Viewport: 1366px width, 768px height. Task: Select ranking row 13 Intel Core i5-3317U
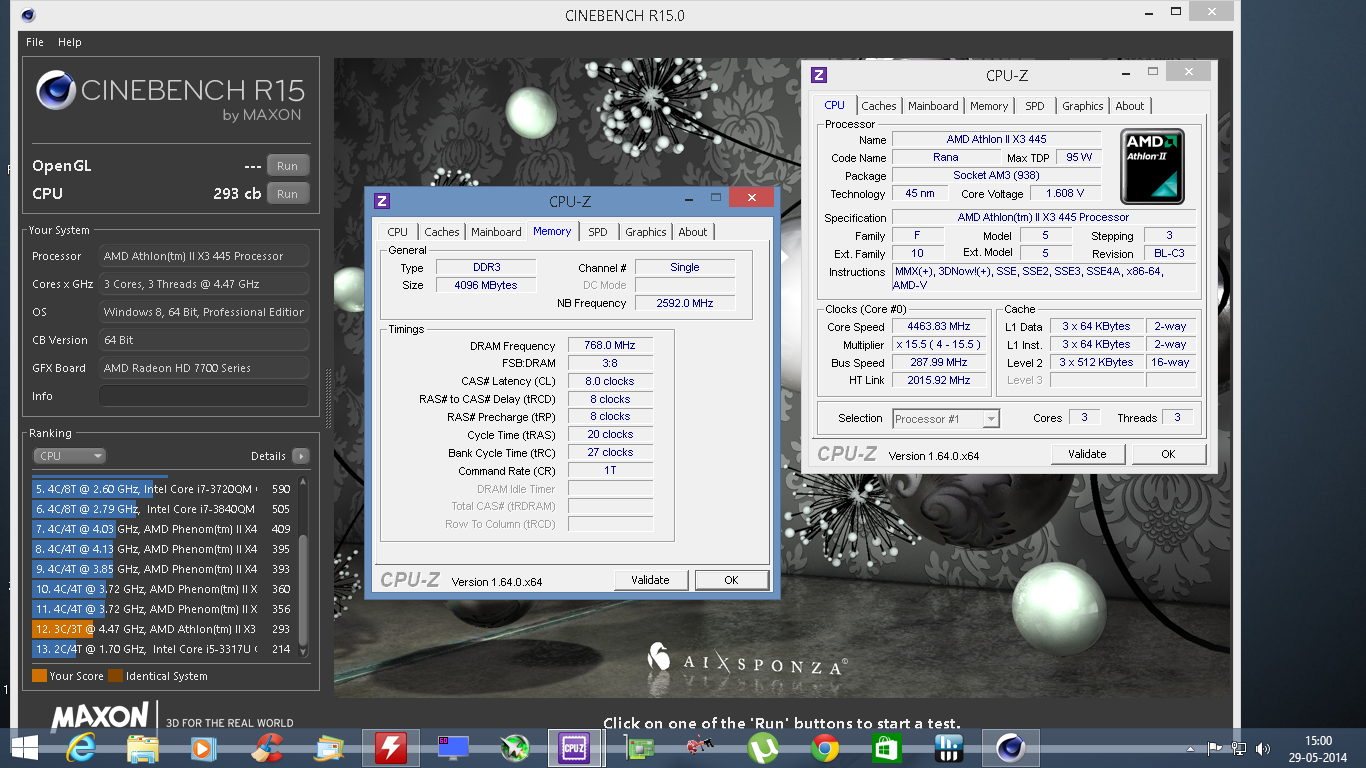(164, 649)
